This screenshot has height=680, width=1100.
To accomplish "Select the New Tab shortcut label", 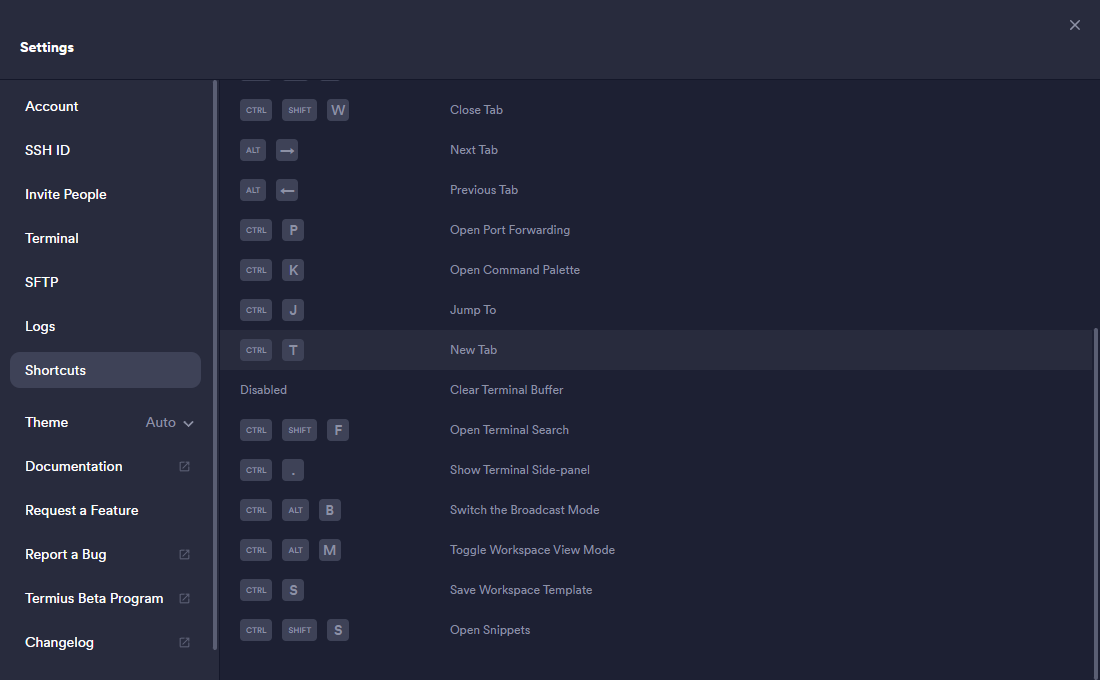I will pyautogui.click(x=474, y=350).
